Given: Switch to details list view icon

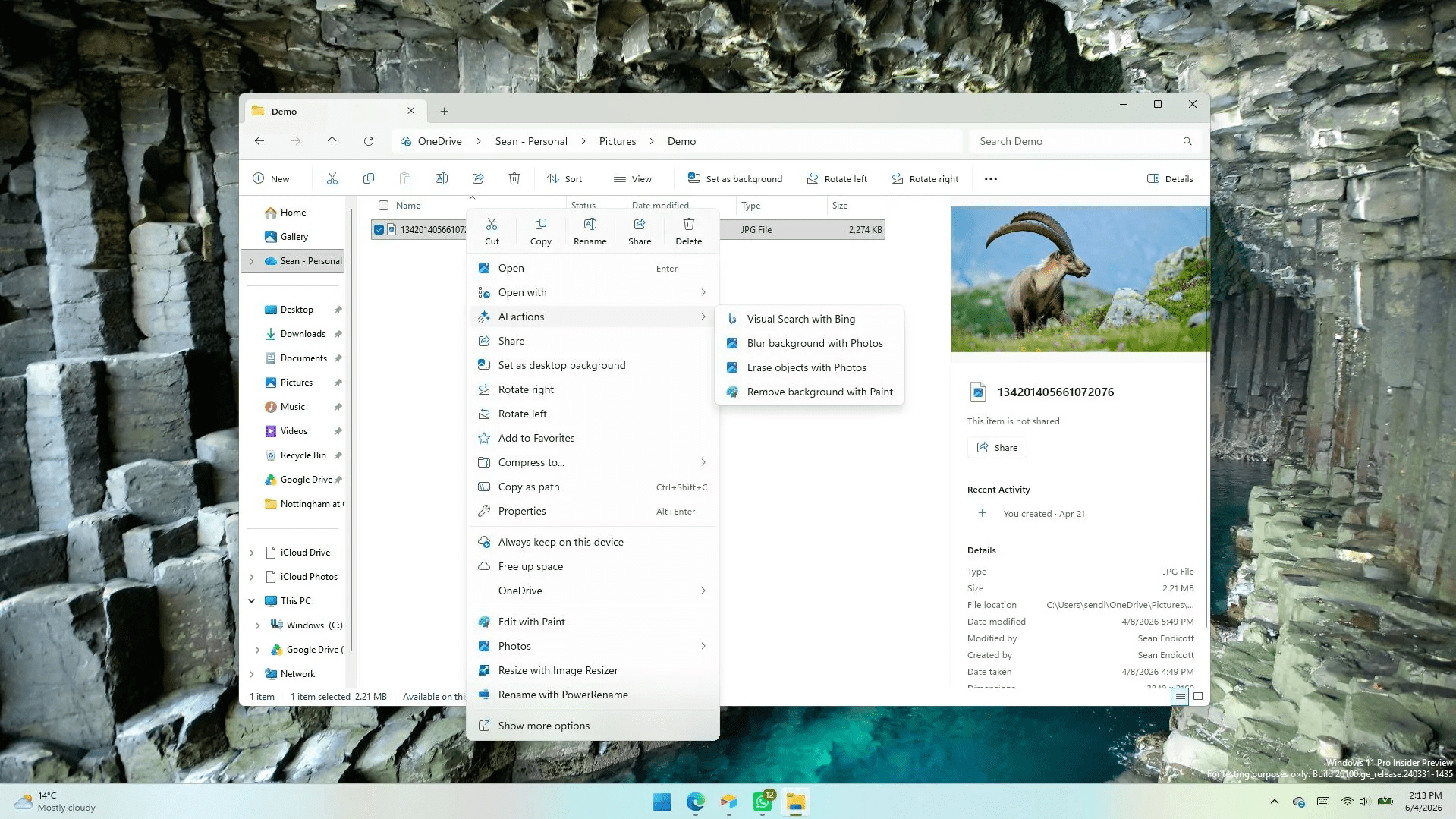Looking at the screenshot, I should pos(1180,697).
